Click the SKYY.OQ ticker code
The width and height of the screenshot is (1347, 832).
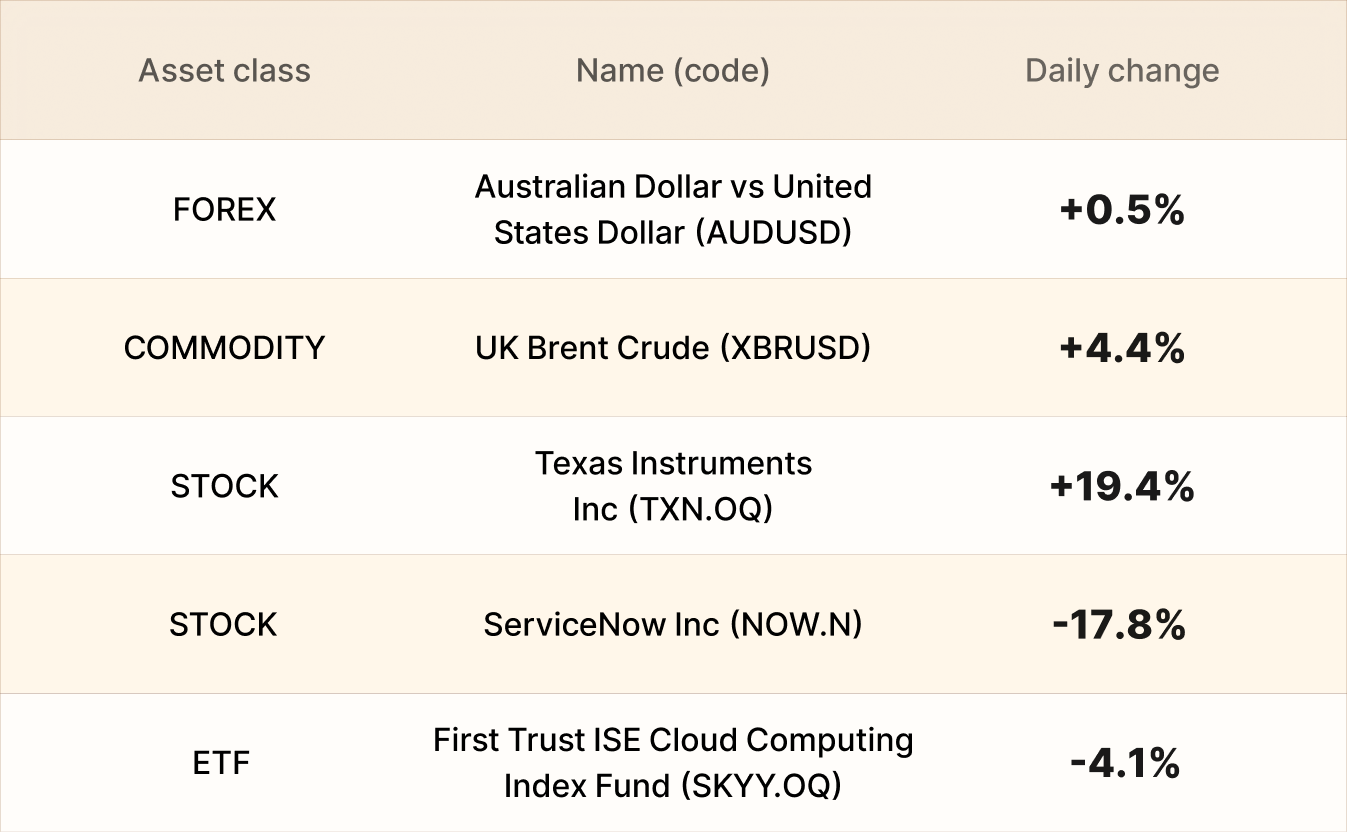point(760,787)
